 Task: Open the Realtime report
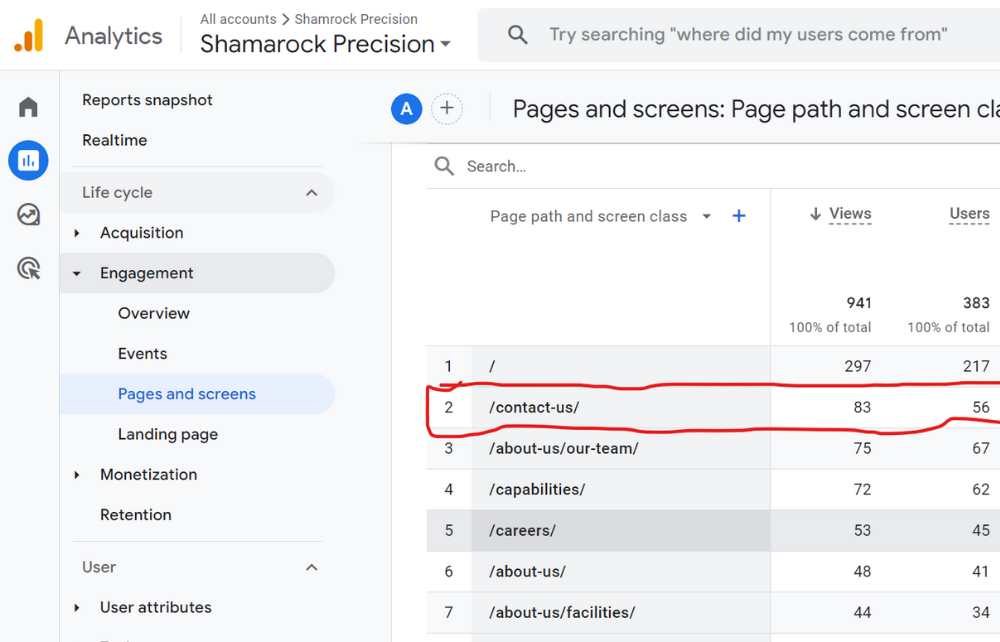(x=114, y=140)
